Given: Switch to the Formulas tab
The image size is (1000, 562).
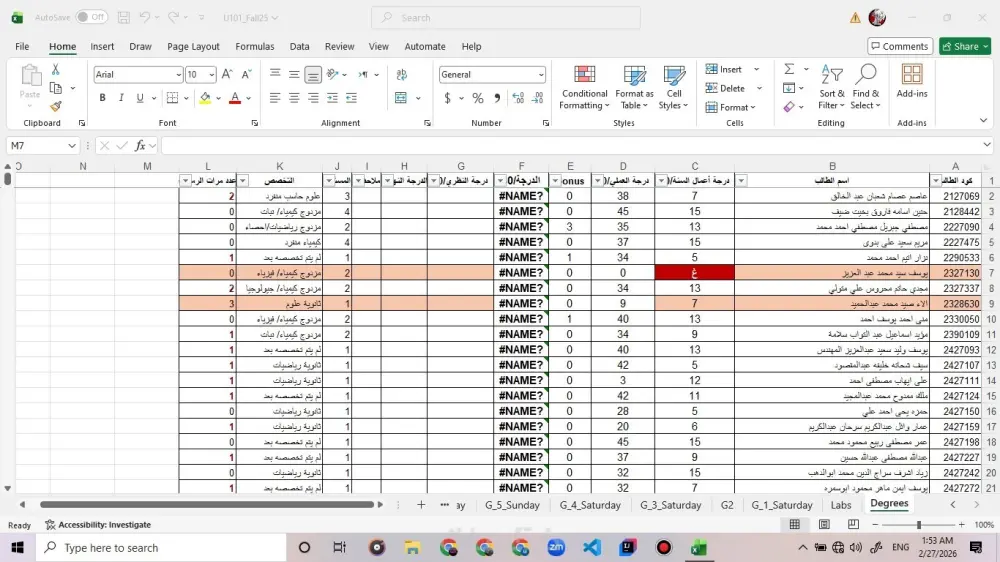Looking at the screenshot, I should 254,47.
